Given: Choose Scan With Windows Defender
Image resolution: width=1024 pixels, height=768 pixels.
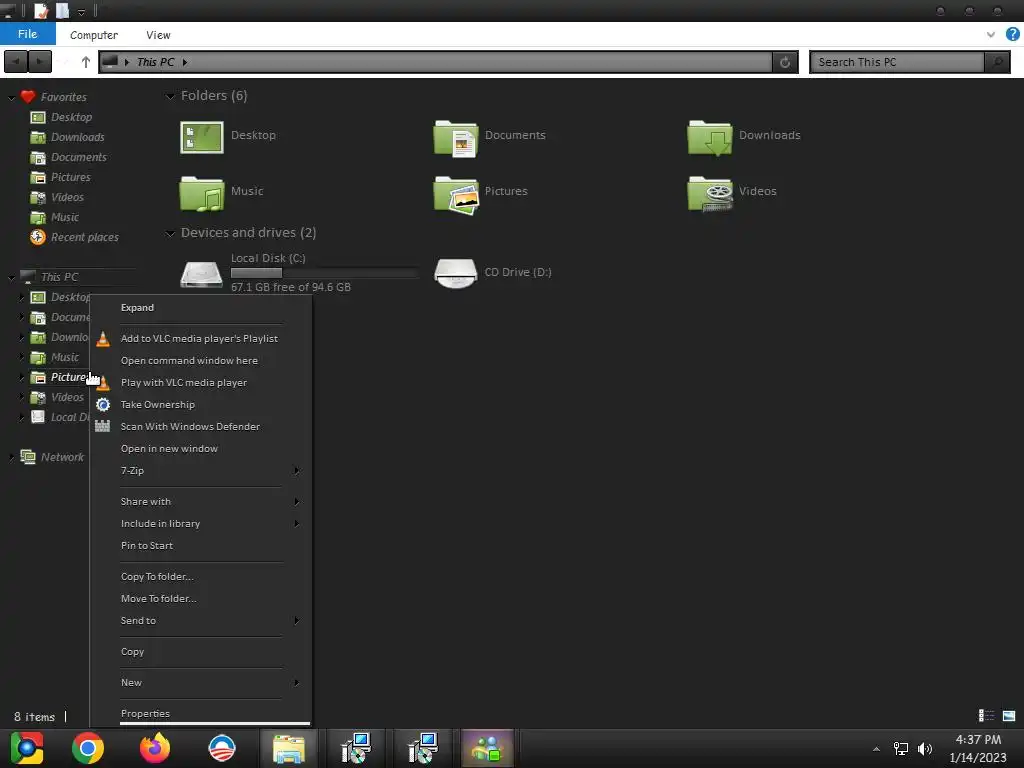Looking at the screenshot, I should [200, 426].
